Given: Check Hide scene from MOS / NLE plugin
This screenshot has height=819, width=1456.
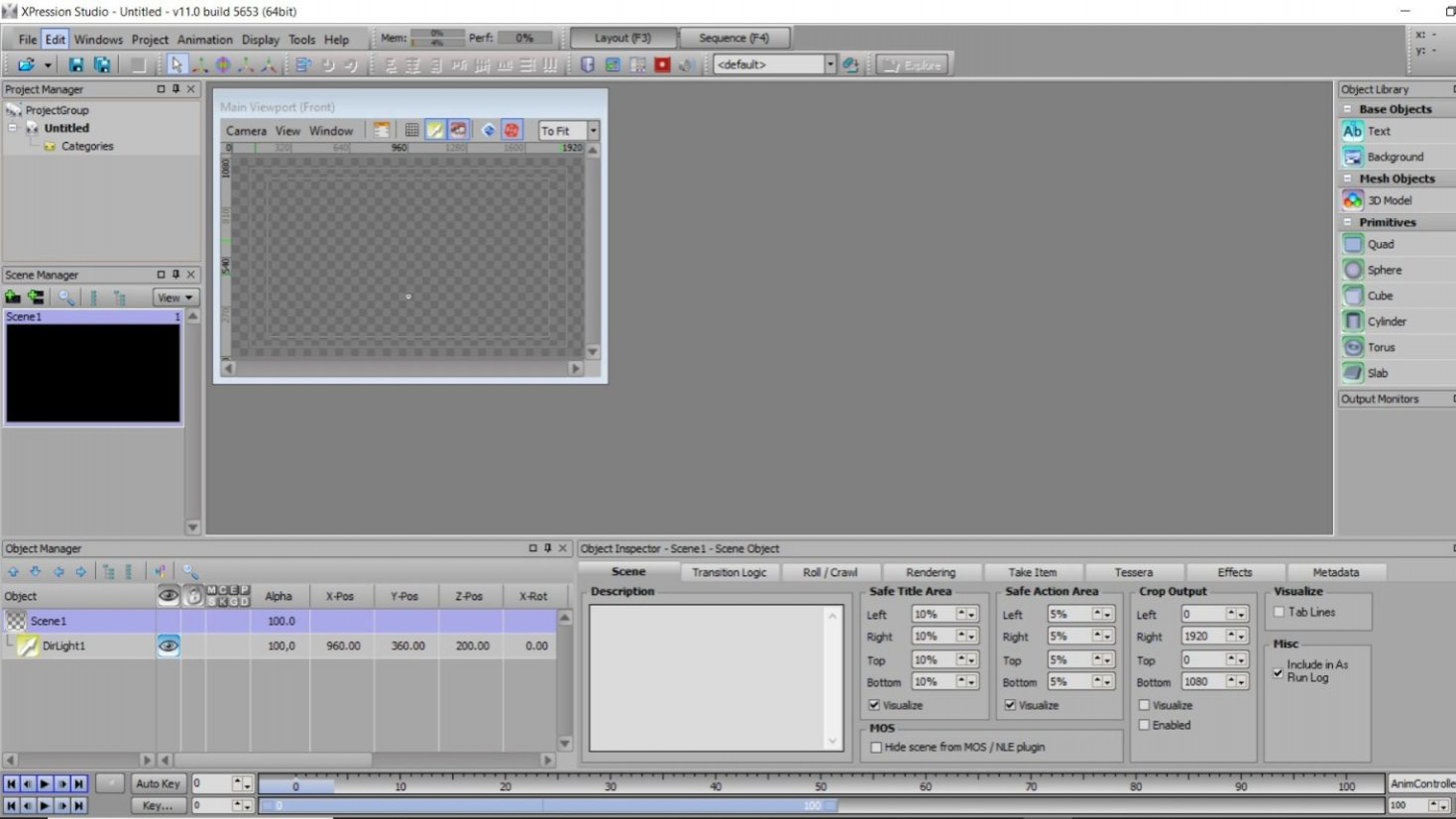Looking at the screenshot, I should (x=876, y=748).
